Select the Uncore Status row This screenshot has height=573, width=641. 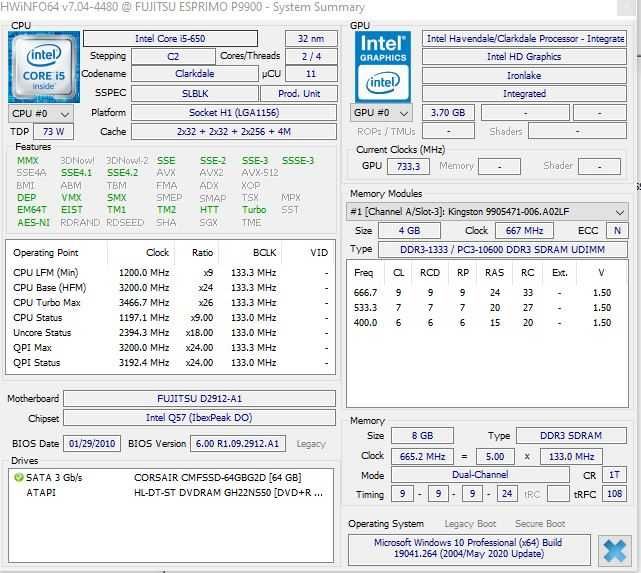coord(170,333)
